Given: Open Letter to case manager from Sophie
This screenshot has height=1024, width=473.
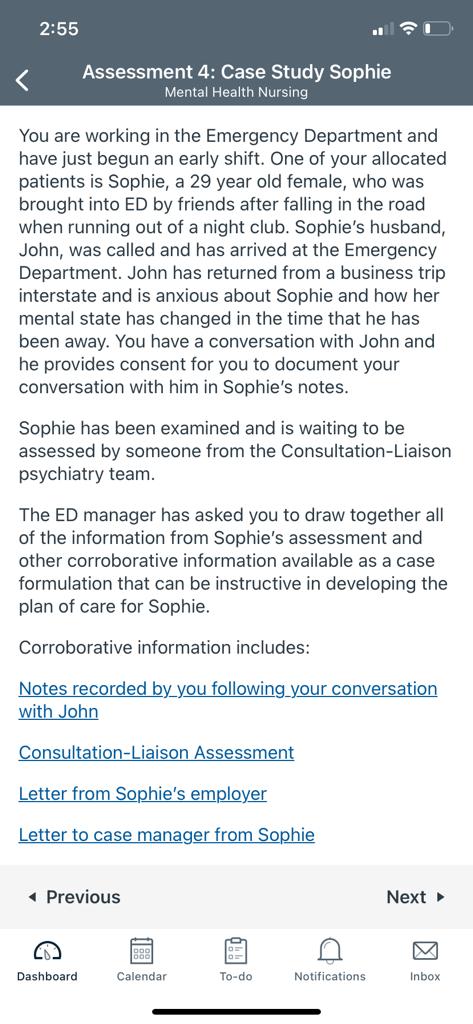Looking at the screenshot, I should [x=167, y=835].
